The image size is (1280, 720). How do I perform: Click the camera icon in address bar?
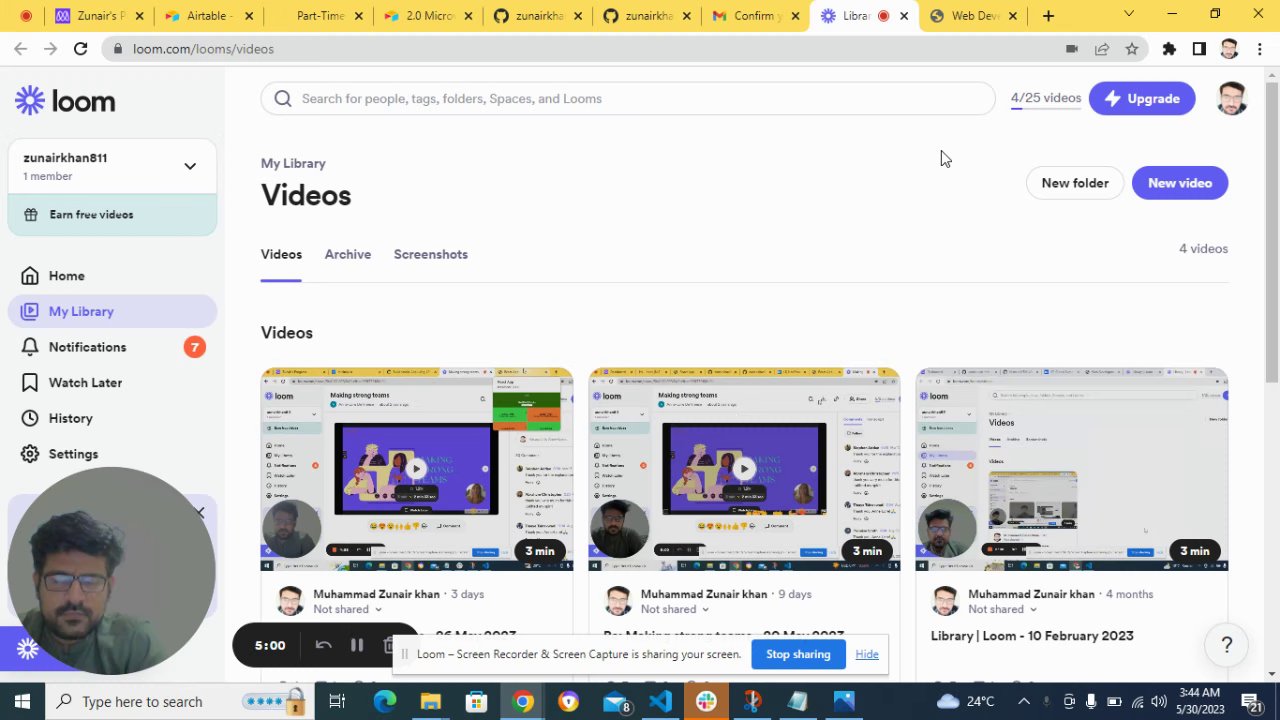1071,48
